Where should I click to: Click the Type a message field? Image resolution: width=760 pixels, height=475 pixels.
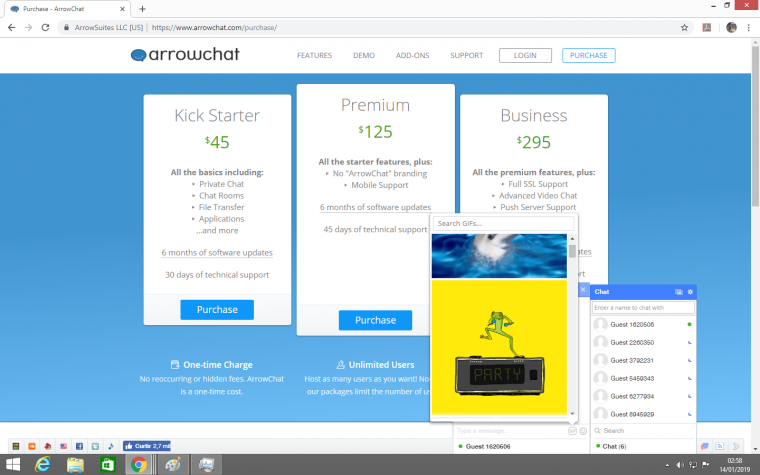(511, 430)
